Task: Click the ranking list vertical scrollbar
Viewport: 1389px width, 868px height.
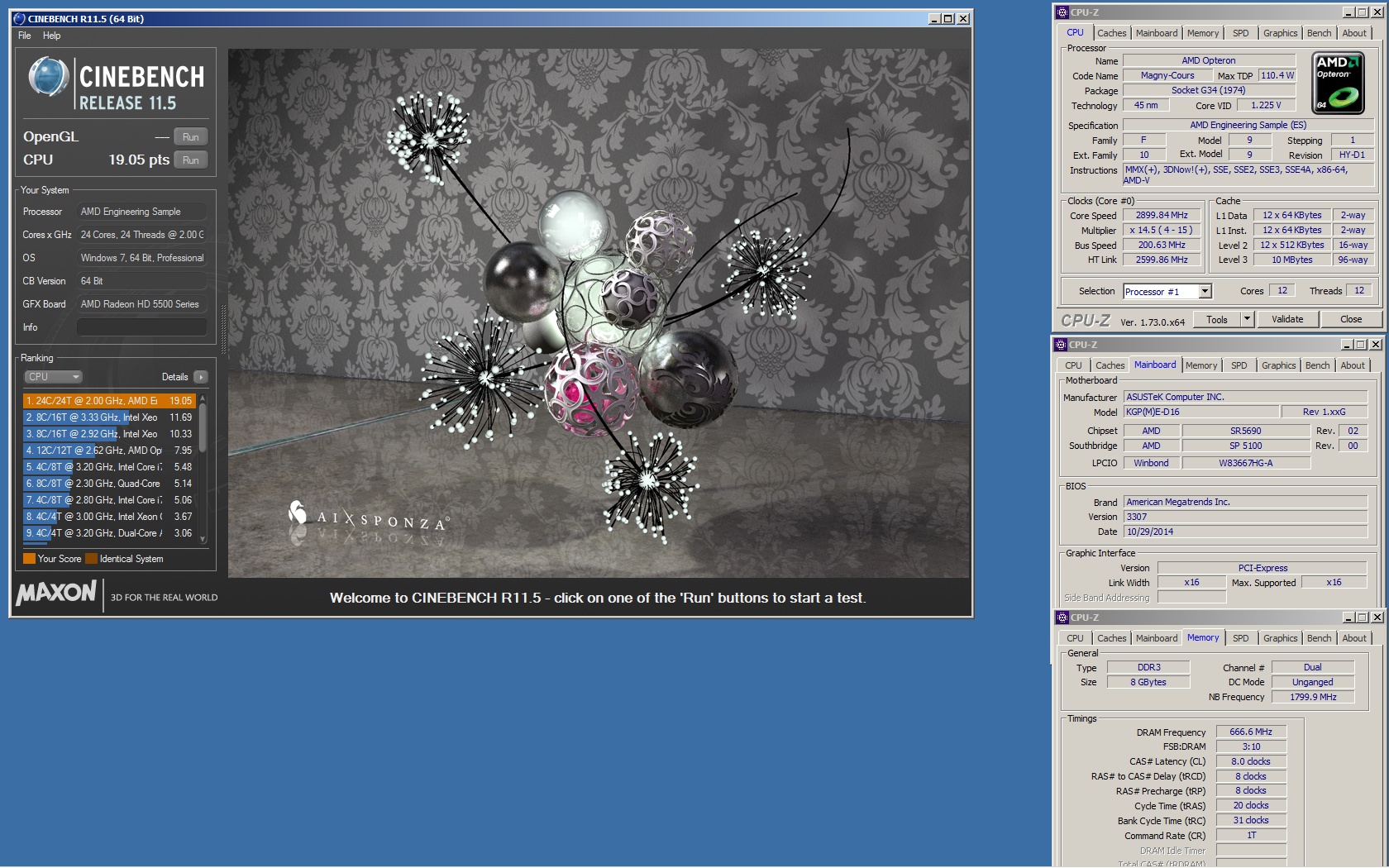Action: (203, 469)
